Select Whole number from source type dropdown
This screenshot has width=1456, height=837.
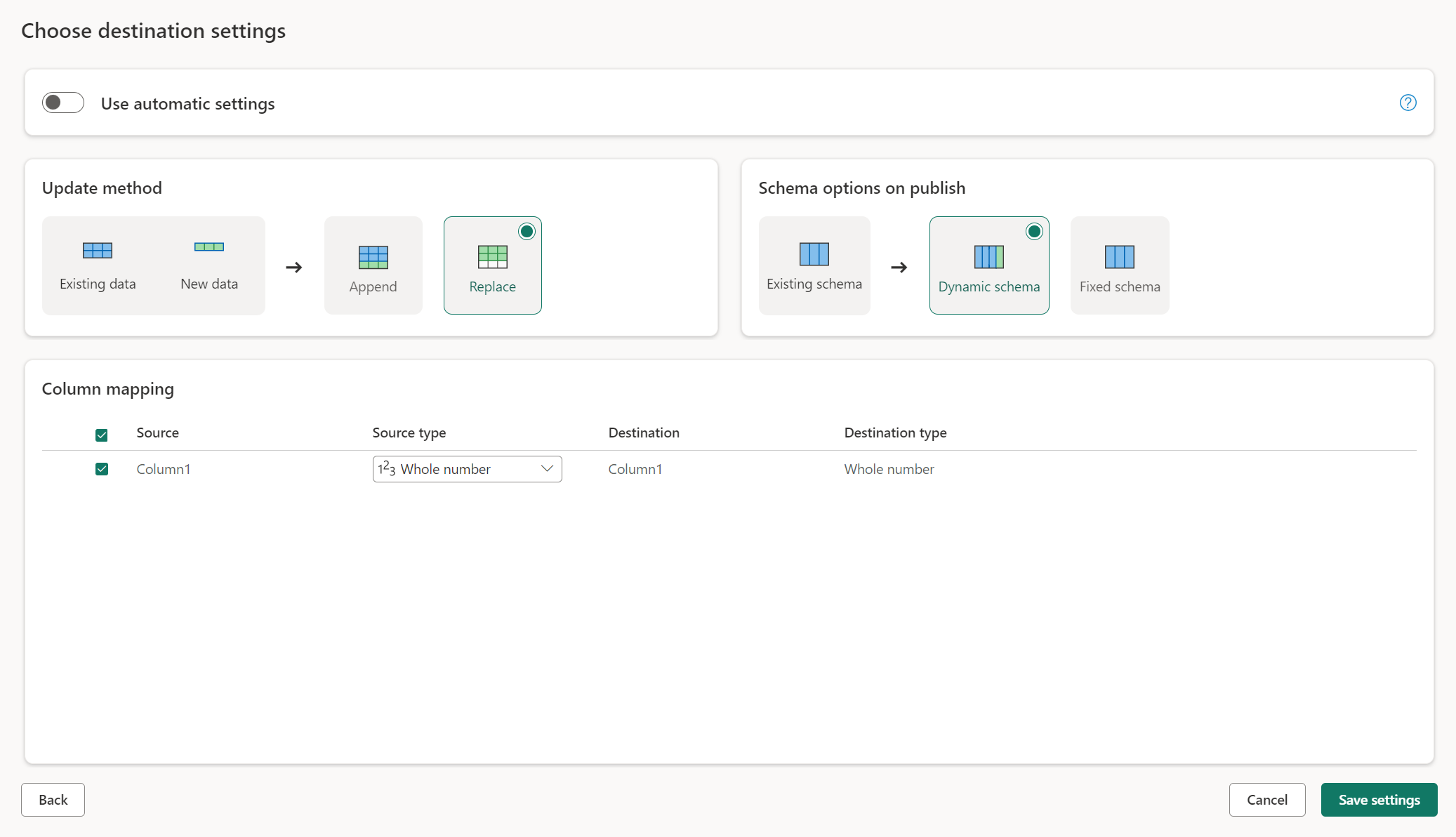coord(465,468)
